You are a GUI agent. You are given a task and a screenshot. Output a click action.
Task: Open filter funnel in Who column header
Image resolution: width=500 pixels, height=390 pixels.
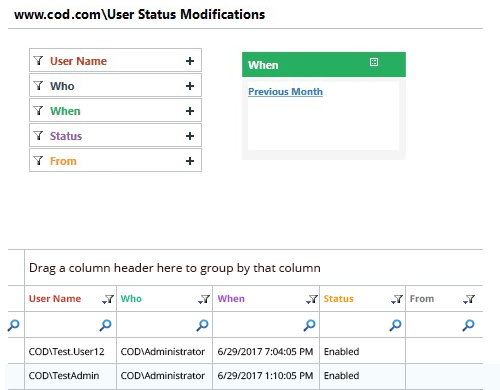tap(204, 299)
